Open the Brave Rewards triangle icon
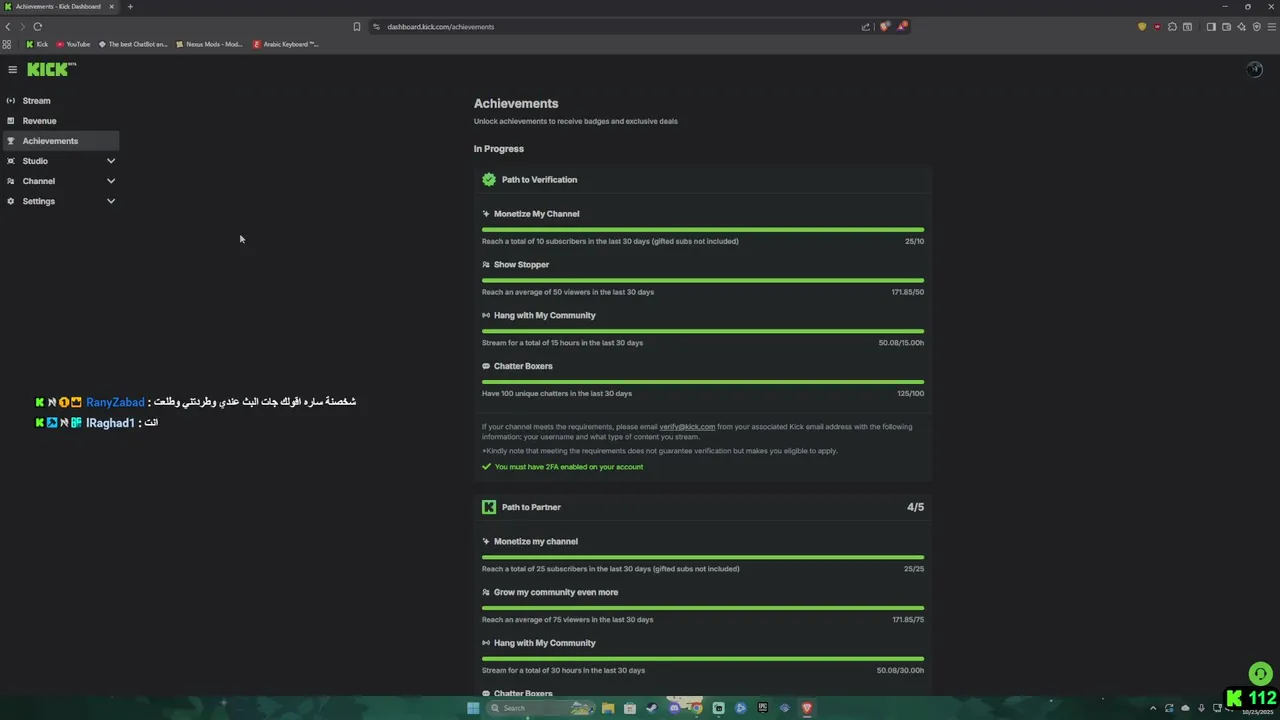Screen dimensions: 1280x720 902,27
